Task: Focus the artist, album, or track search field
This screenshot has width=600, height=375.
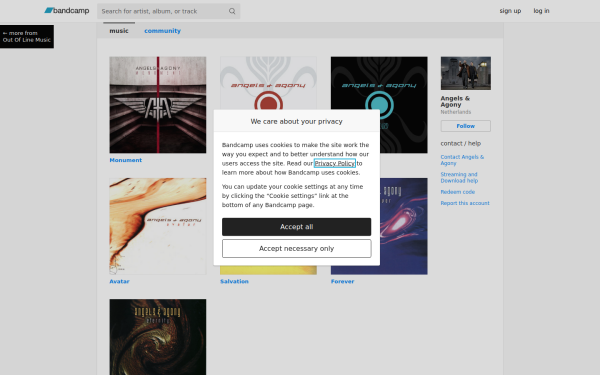Action: (x=168, y=11)
